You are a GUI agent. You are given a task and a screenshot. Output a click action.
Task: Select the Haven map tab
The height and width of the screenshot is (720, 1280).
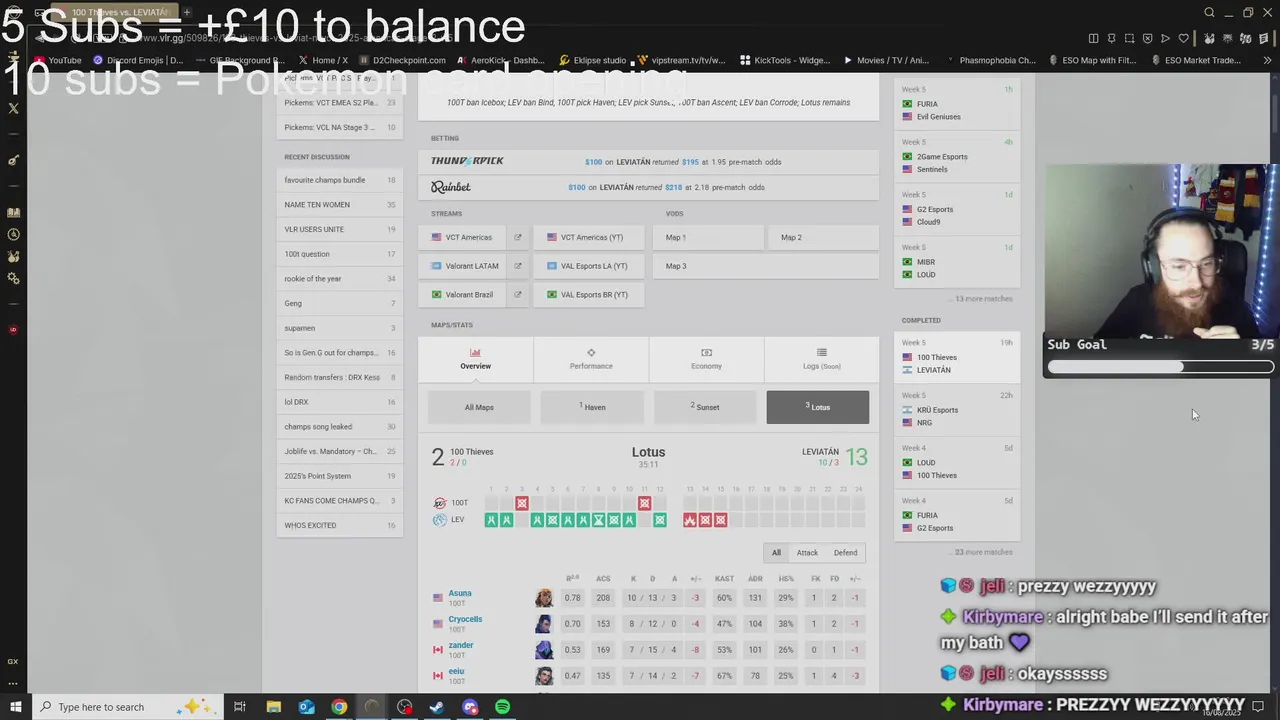tap(592, 407)
